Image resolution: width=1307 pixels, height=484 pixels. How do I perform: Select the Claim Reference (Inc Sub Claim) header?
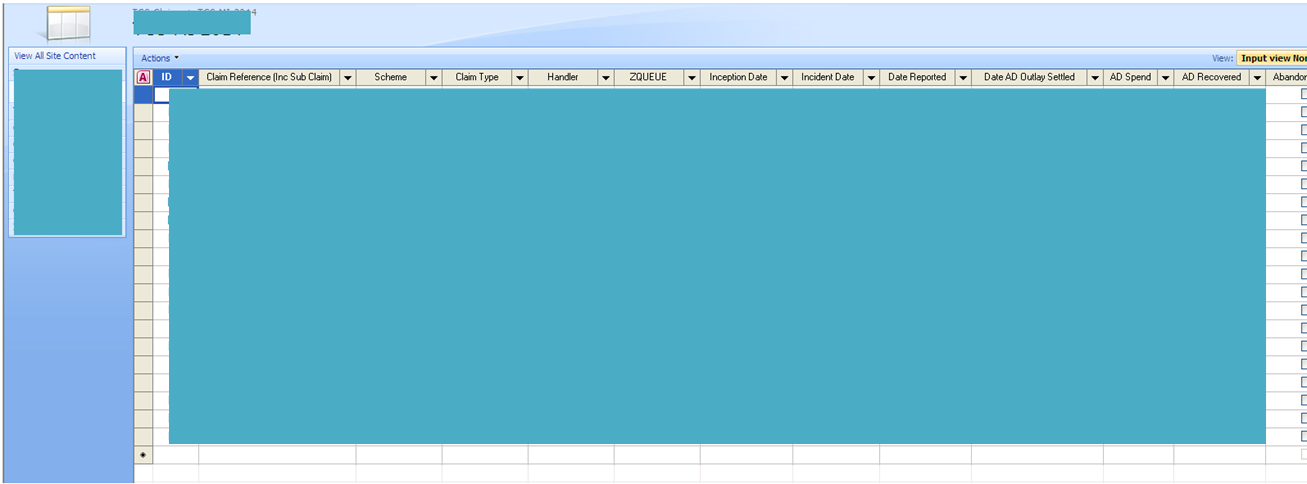[269, 77]
